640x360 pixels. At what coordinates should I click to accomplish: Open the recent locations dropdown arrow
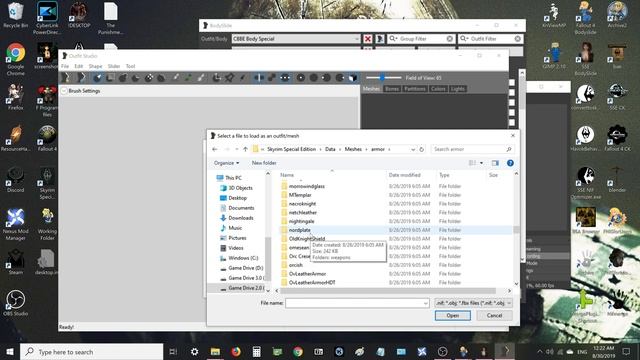(x=236, y=149)
